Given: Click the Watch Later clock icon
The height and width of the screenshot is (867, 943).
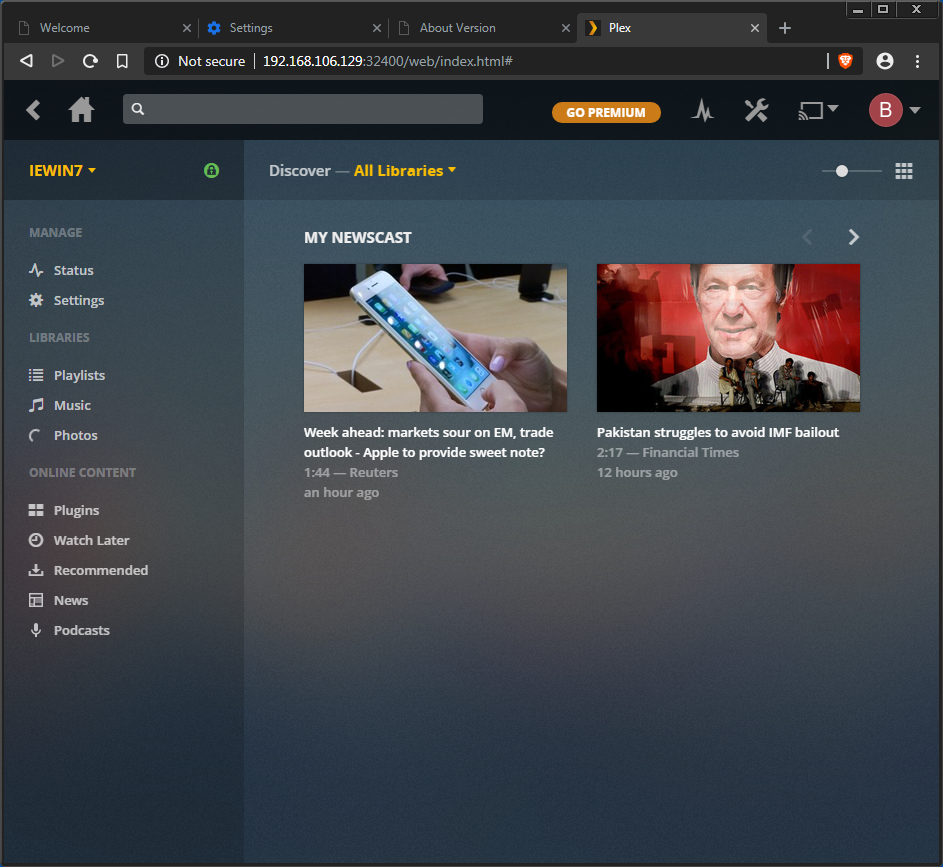Looking at the screenshot, I should [x=36, y=540].
